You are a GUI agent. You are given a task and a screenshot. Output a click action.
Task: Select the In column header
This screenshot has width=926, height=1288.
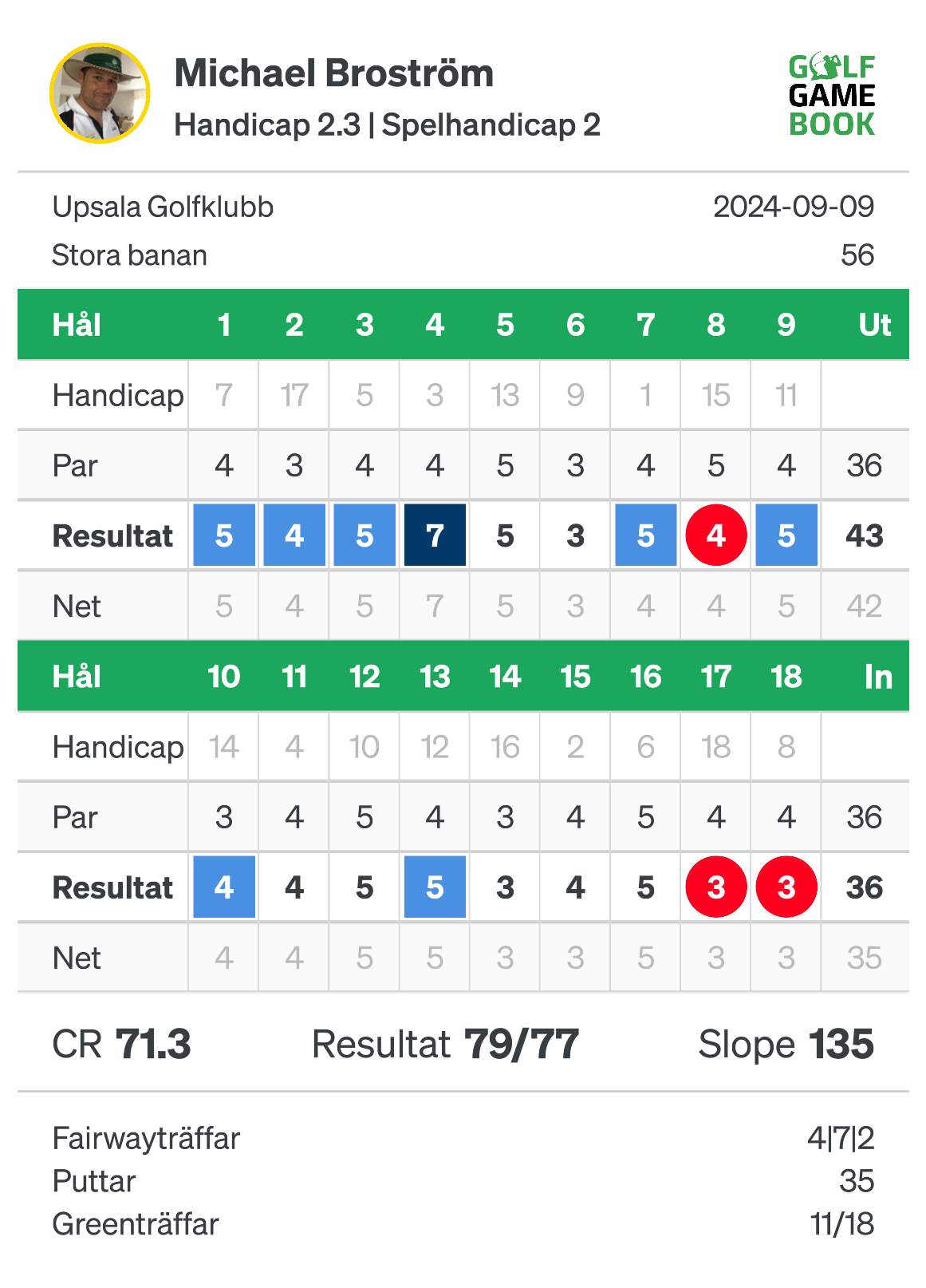878,677
